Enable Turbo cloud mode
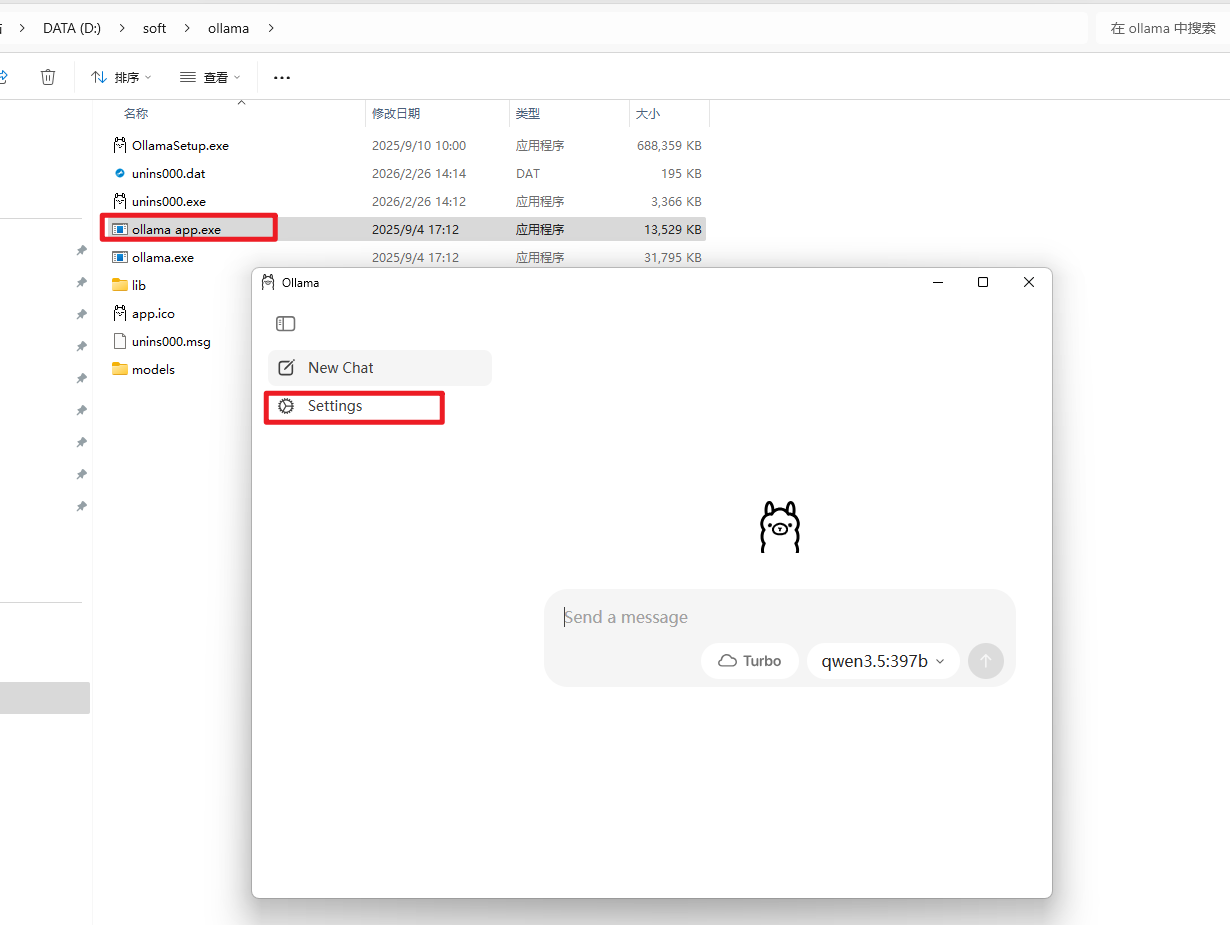1230x925 pixels. 750,661
